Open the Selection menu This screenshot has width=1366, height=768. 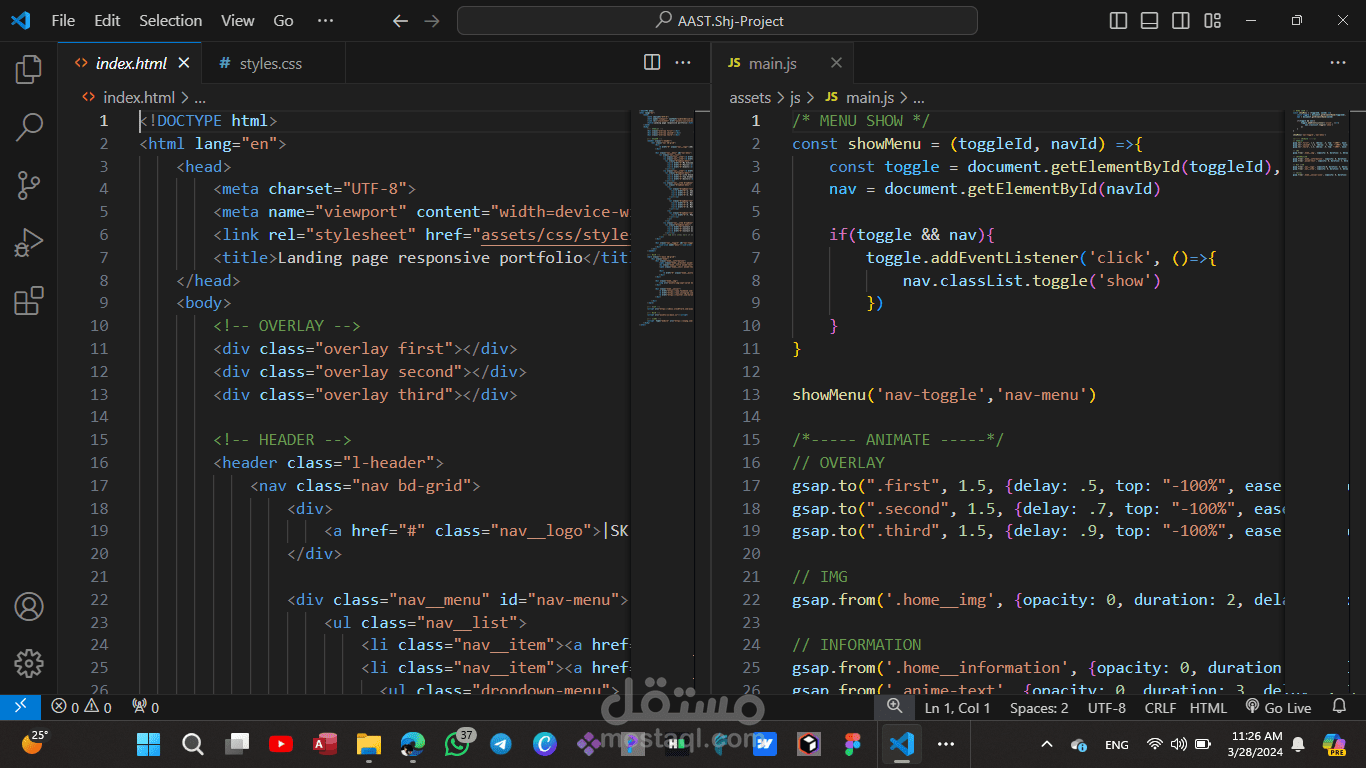pyautogui.click(x=170, y=19)
